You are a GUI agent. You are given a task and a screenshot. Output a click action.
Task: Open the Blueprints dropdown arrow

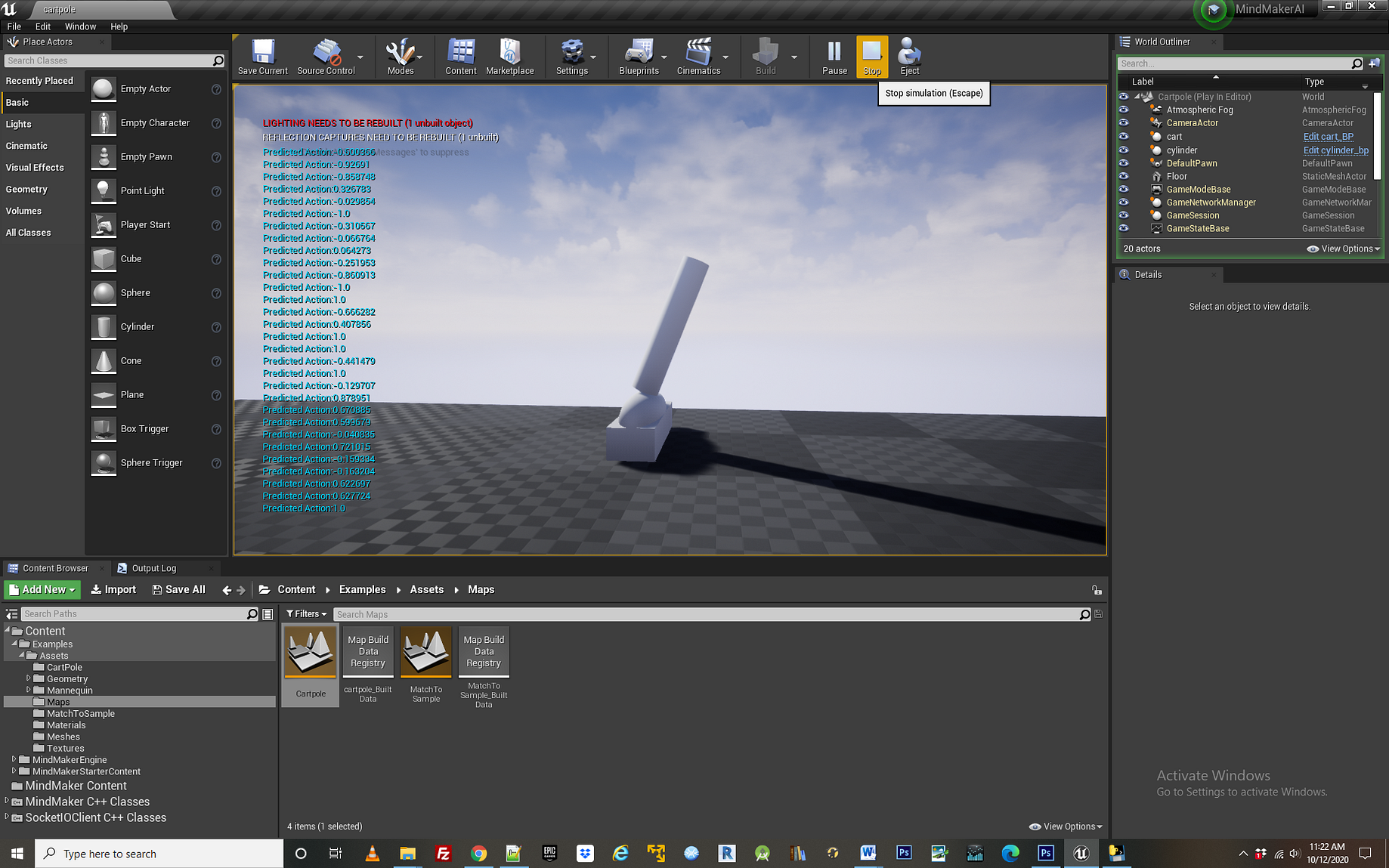664,57
